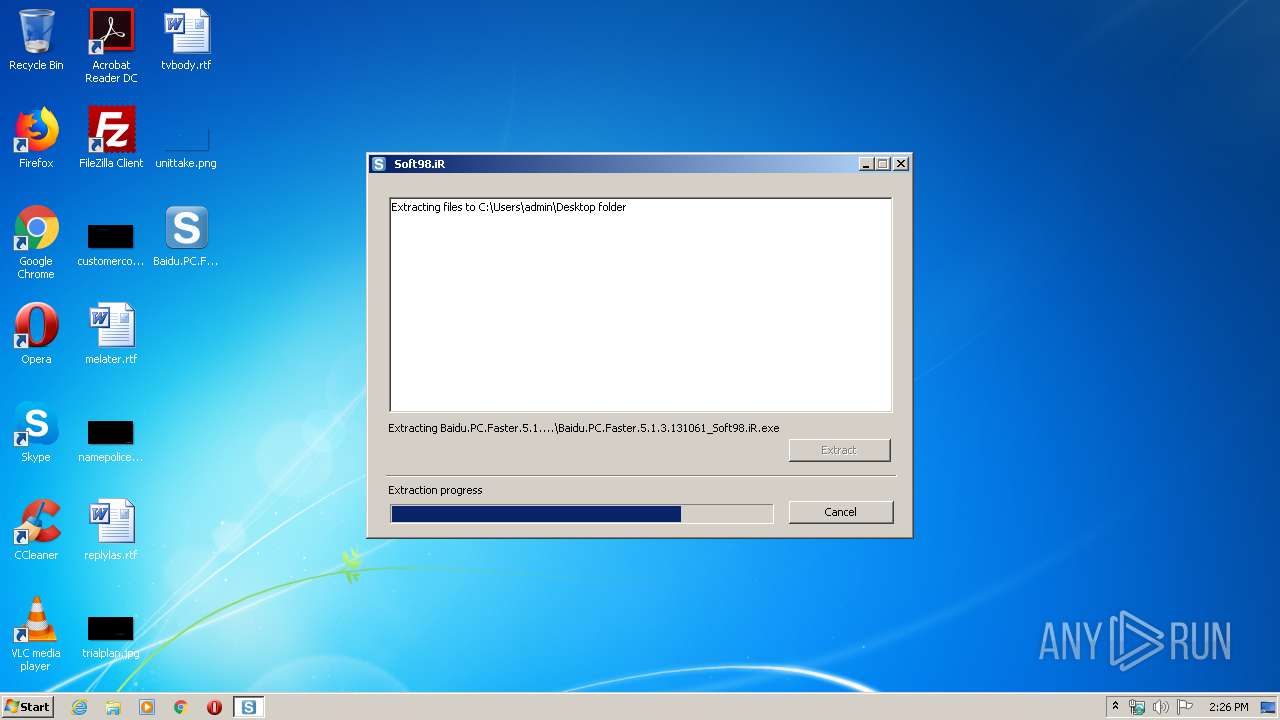Viewport: 1280px width, 720px height.
Task: Select the namepolice... desktop file
Action: [111, 440]
